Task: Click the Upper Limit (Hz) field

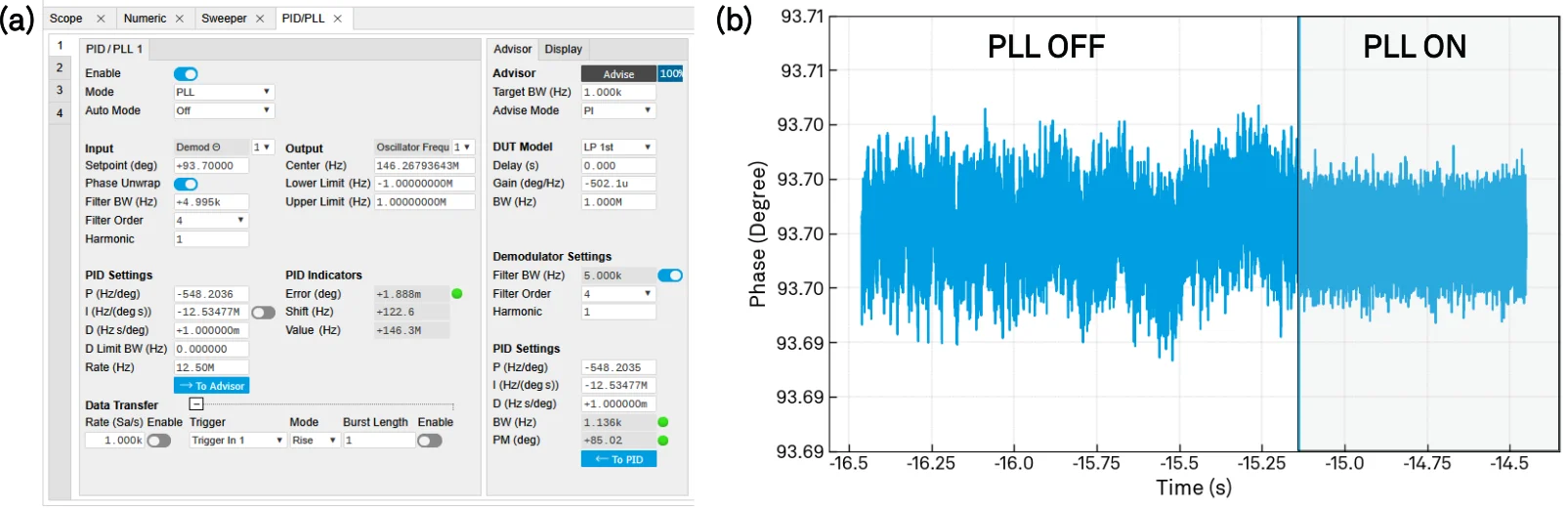Action: click(x=424, y=202)
